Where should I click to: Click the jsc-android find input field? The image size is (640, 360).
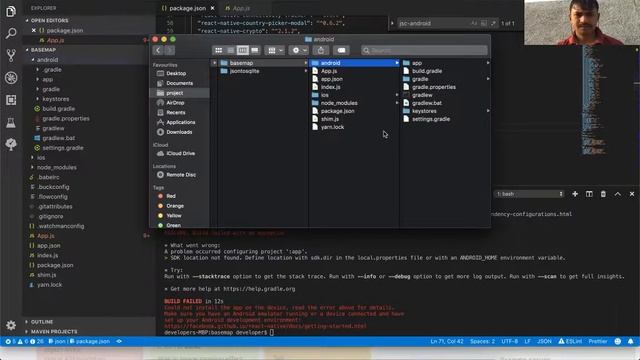coord(433,23)
